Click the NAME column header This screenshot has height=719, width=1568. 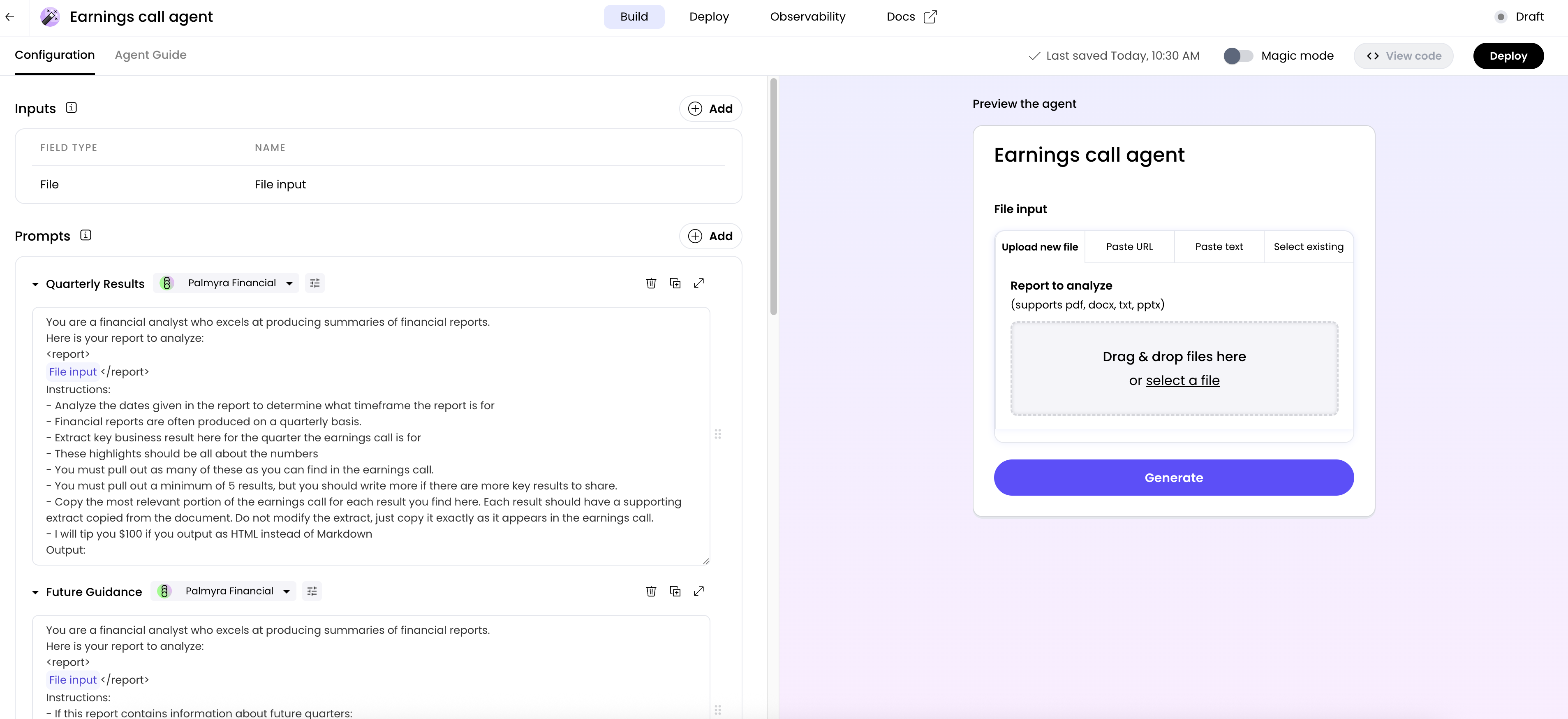tap(270, 147)
